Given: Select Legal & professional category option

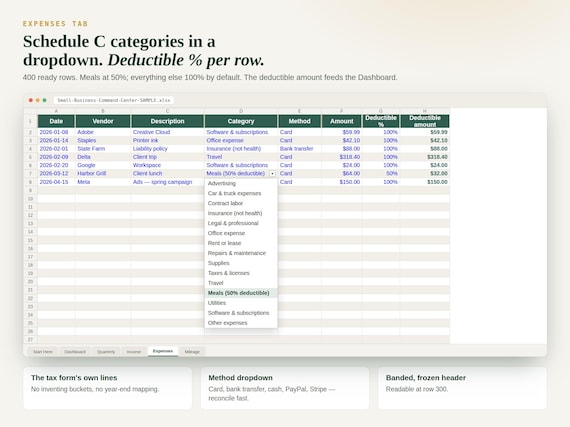Looking at the screenshot, I should click(241, 223).
